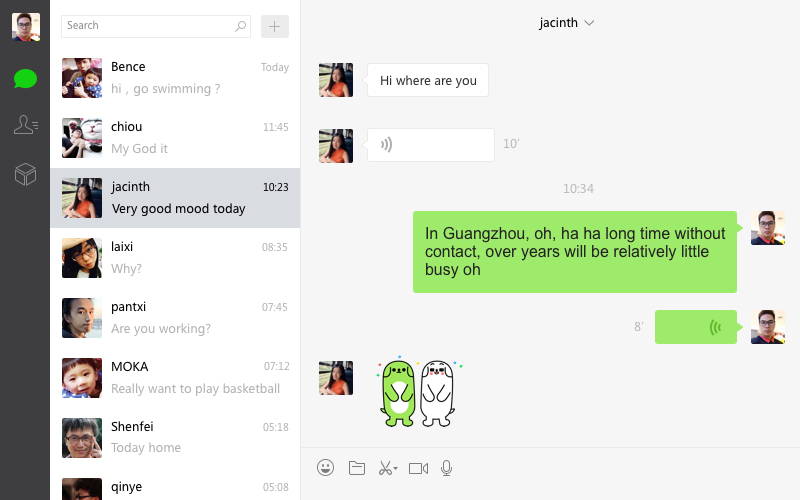Open the Chats tab with the green bubble icon

point(25,79)
